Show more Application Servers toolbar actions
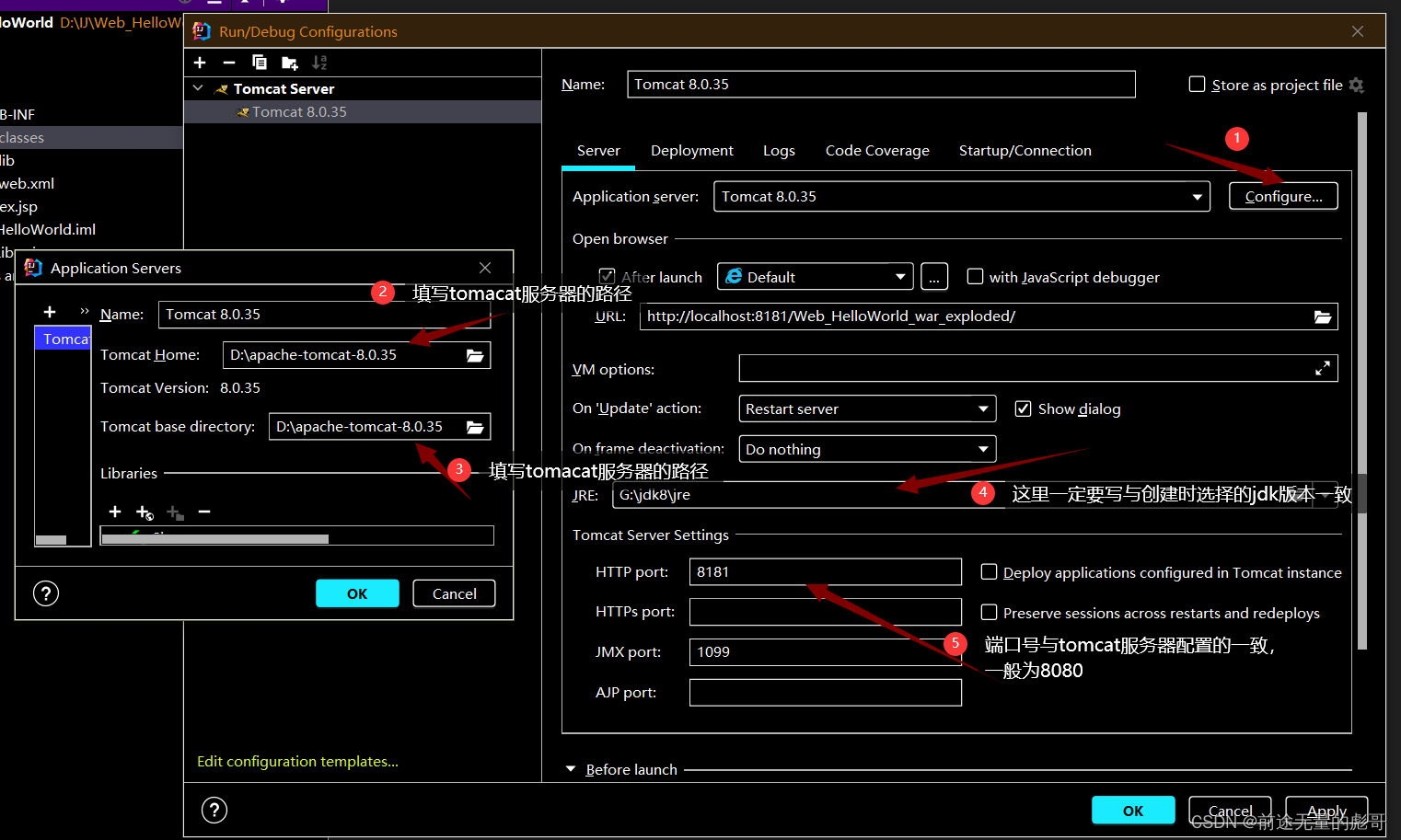Screen dimensions: 1401x840 pos(84,312)
